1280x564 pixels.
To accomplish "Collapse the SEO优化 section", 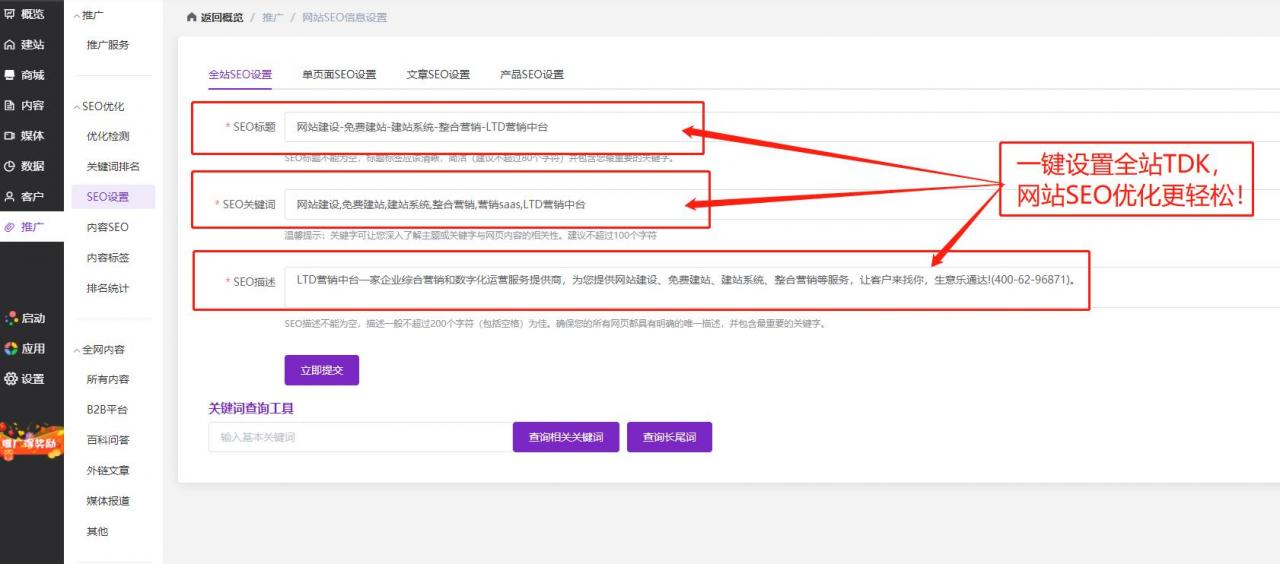I will 77,107.
